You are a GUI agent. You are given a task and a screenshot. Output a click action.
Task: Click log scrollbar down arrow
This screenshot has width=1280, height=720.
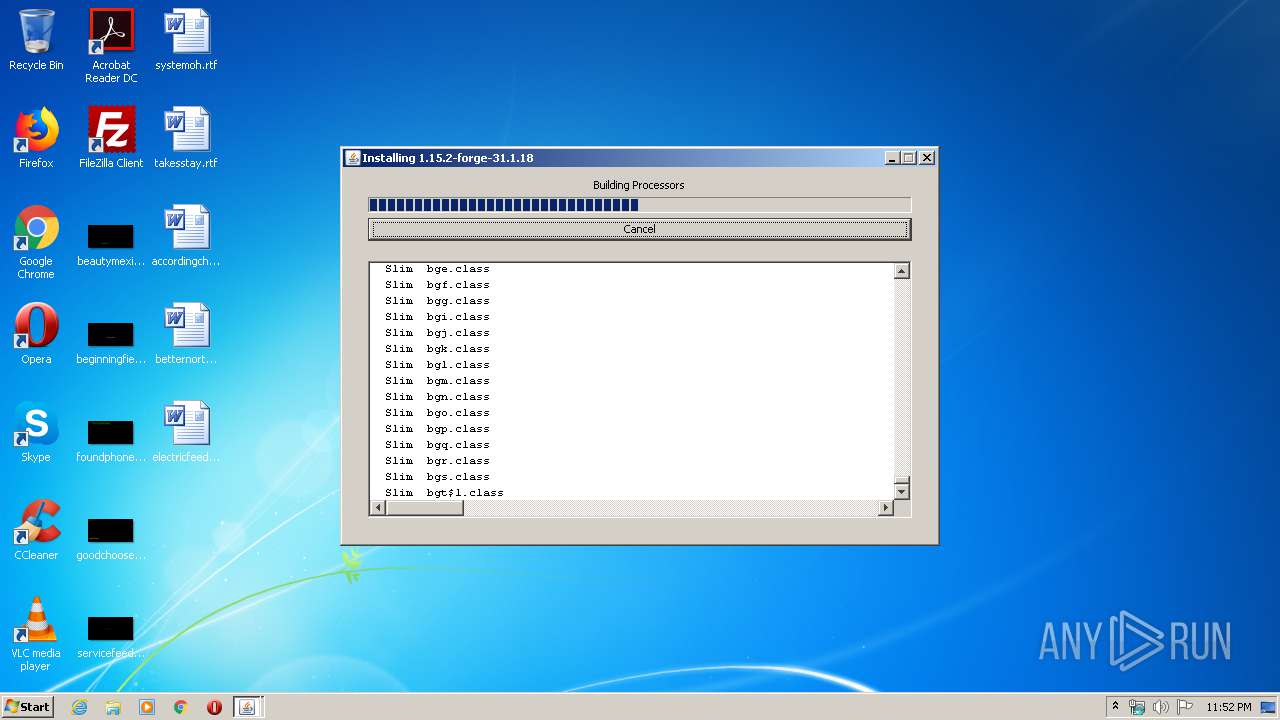[x=901, y=491]
